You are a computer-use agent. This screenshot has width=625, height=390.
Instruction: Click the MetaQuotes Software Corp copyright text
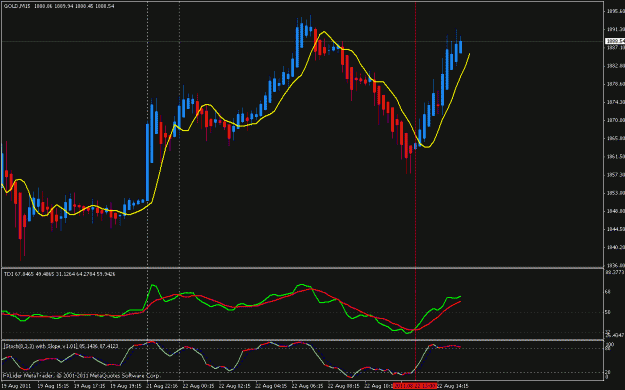82,375
